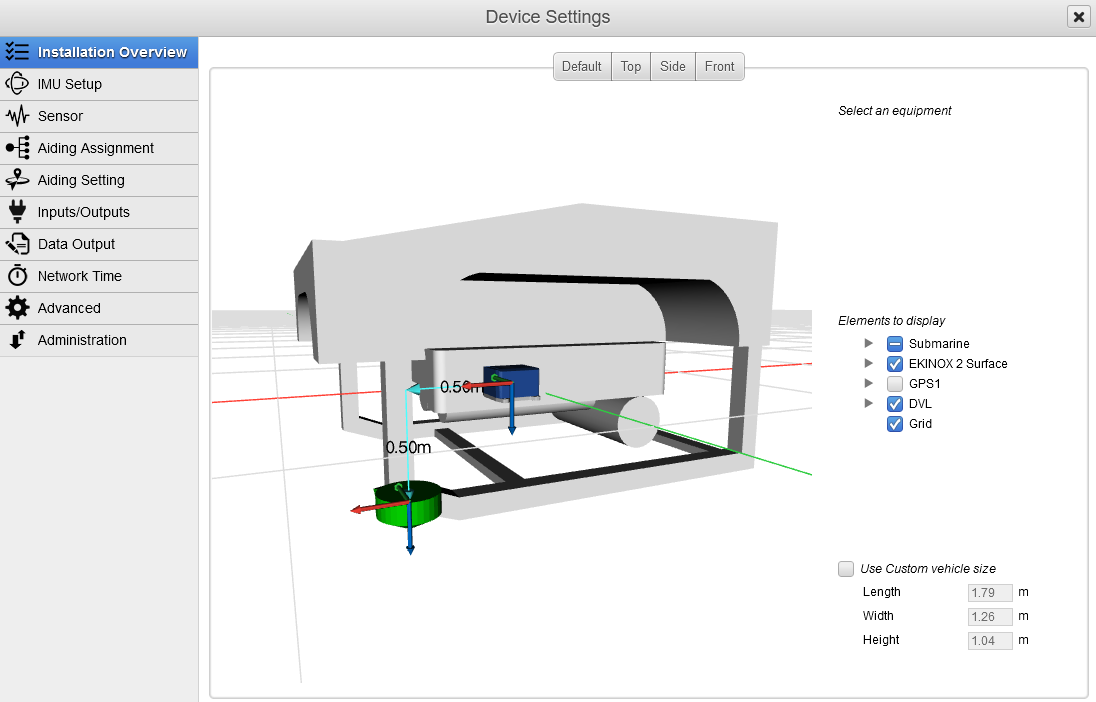Click the Network Time clock icon
Screen dimensions: 1096x702
pyautogui.click(x=17, y=276)
